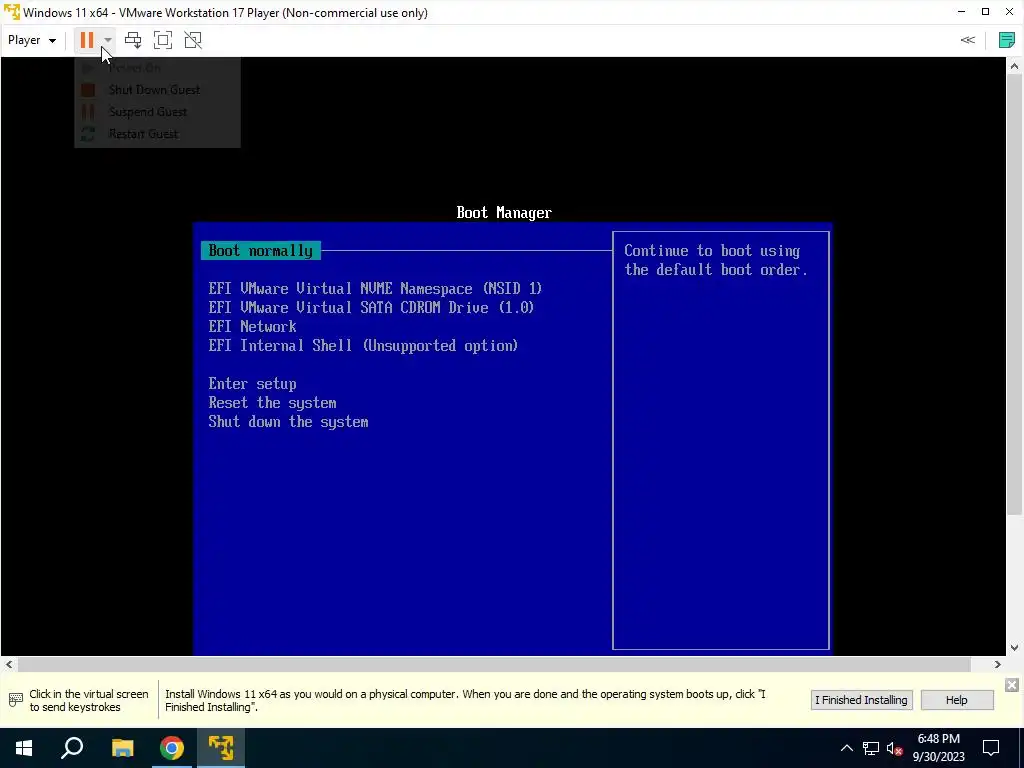The image size is (1024, 768).
Task: Click vertical scrollbar up arrow
Action: tap(1014, 65)
